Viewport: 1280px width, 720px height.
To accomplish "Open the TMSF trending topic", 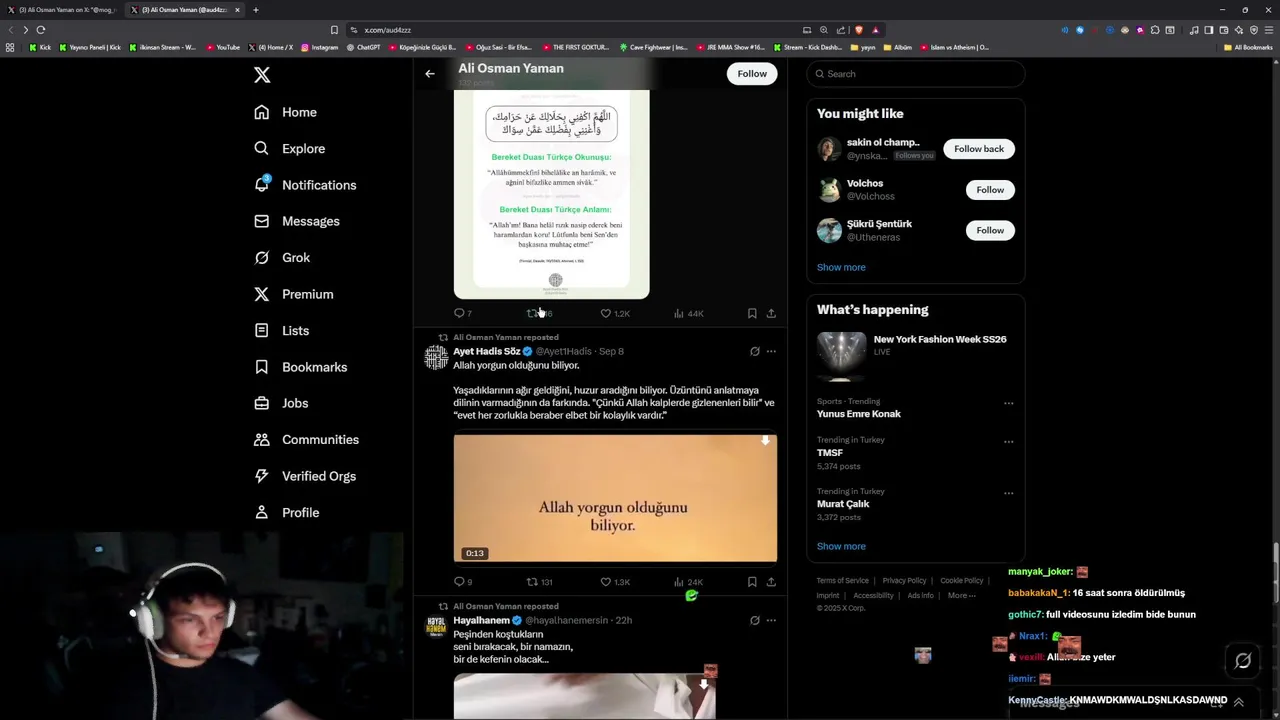I will (x=830, y=453).
